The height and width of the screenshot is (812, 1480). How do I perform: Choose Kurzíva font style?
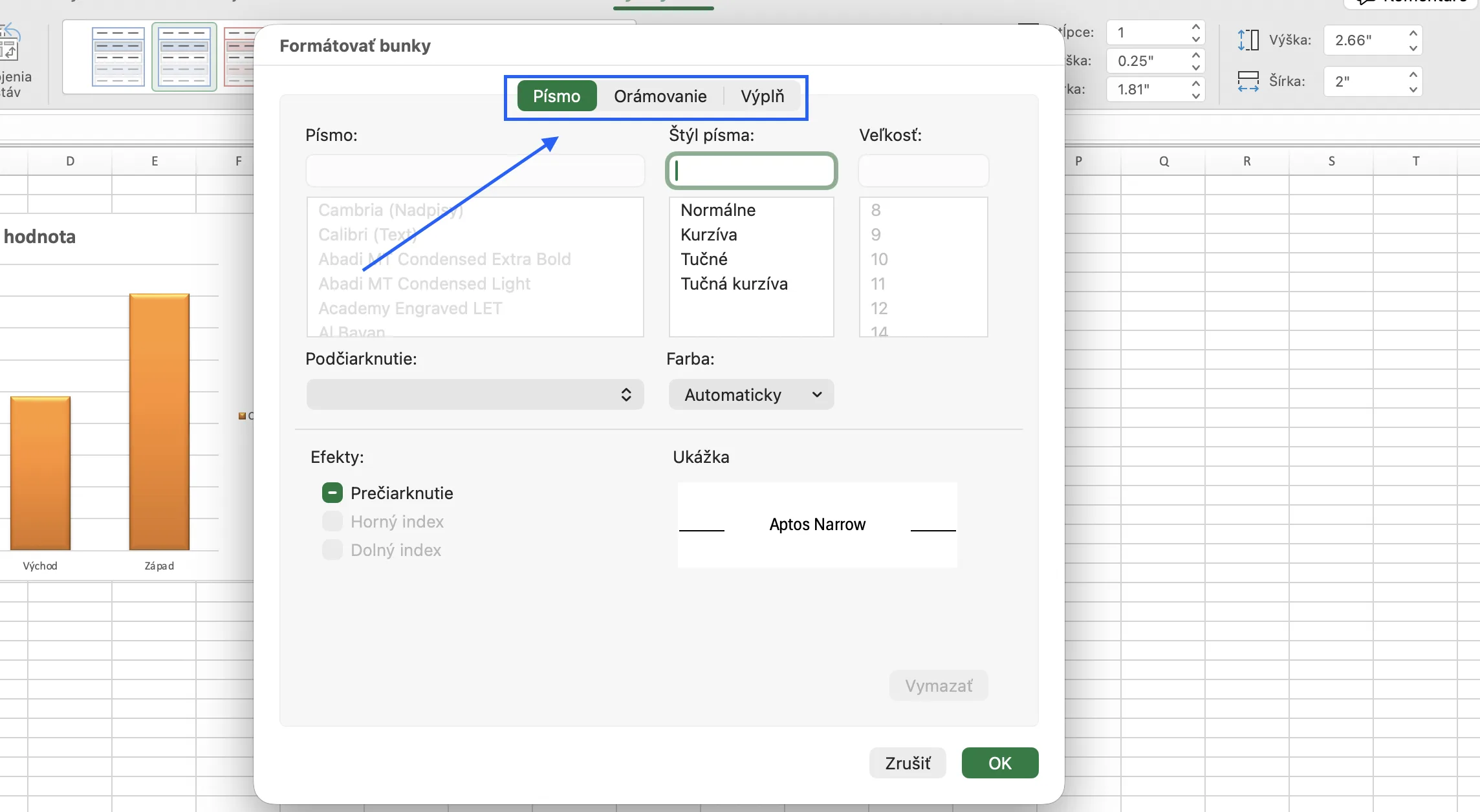click(709, 235)
